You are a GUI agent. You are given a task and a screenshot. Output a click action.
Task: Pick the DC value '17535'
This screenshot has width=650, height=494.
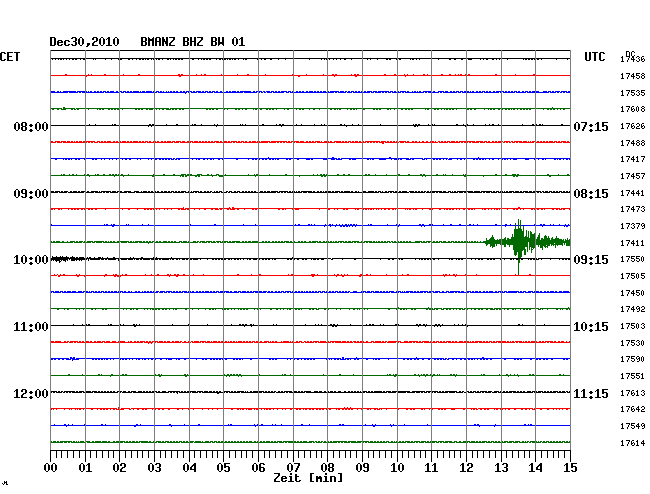pos(633,93)
